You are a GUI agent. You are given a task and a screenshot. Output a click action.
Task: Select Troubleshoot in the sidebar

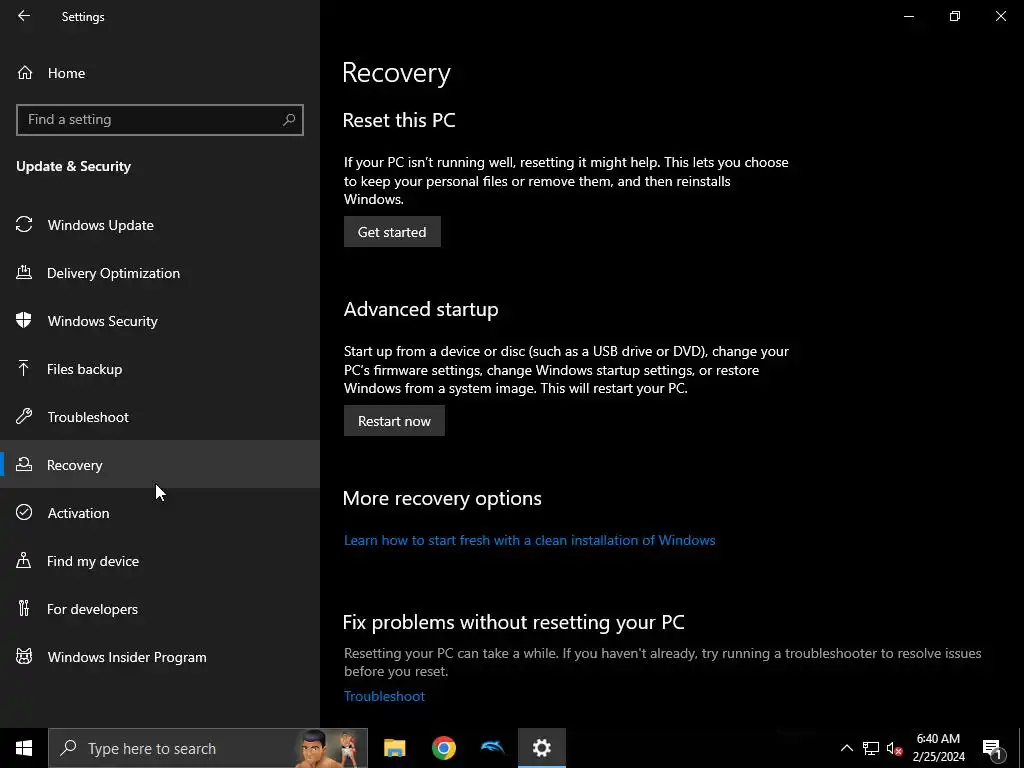[x=160, y=417]
